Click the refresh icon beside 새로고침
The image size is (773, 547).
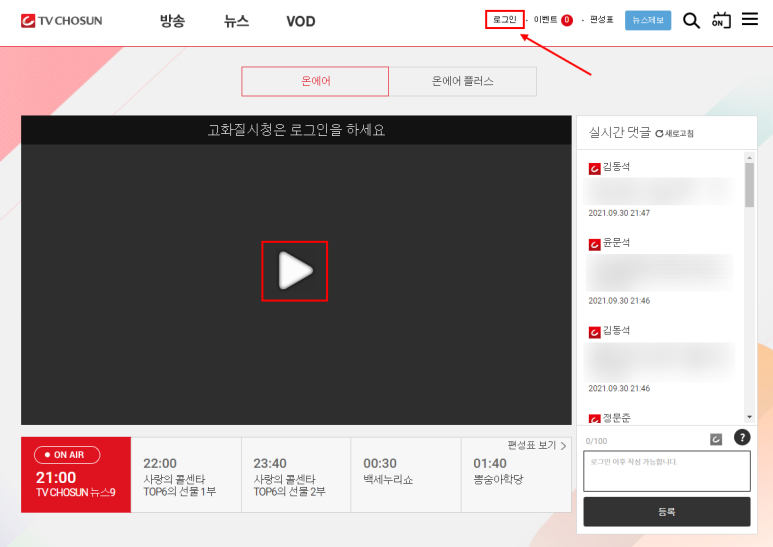(659, 134)
